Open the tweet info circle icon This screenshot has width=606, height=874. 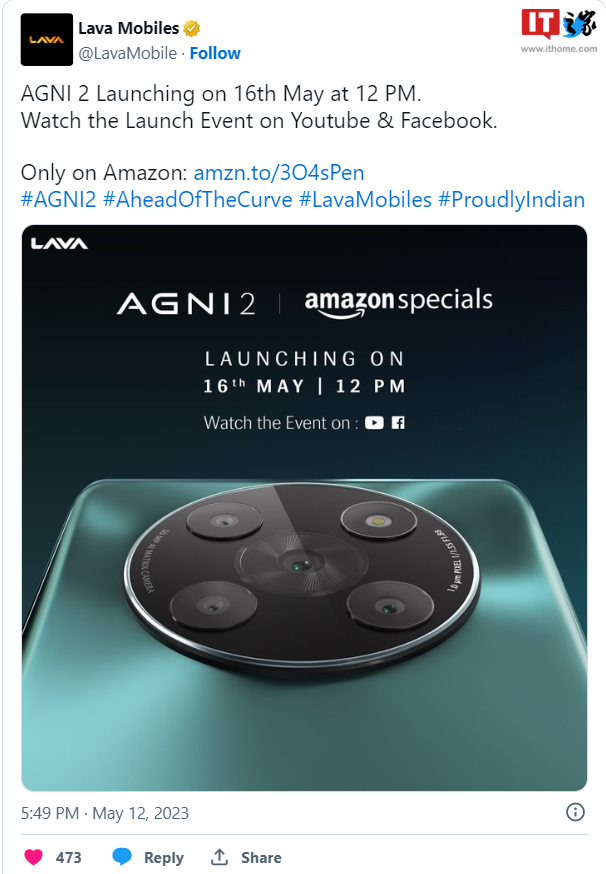click(x=575, y=812)
